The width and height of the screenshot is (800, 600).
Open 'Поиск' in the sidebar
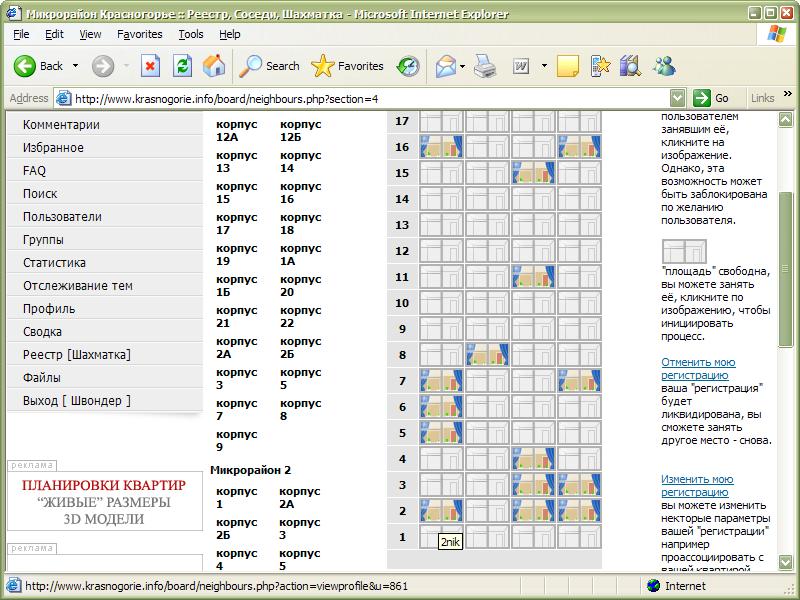point(105,193)
